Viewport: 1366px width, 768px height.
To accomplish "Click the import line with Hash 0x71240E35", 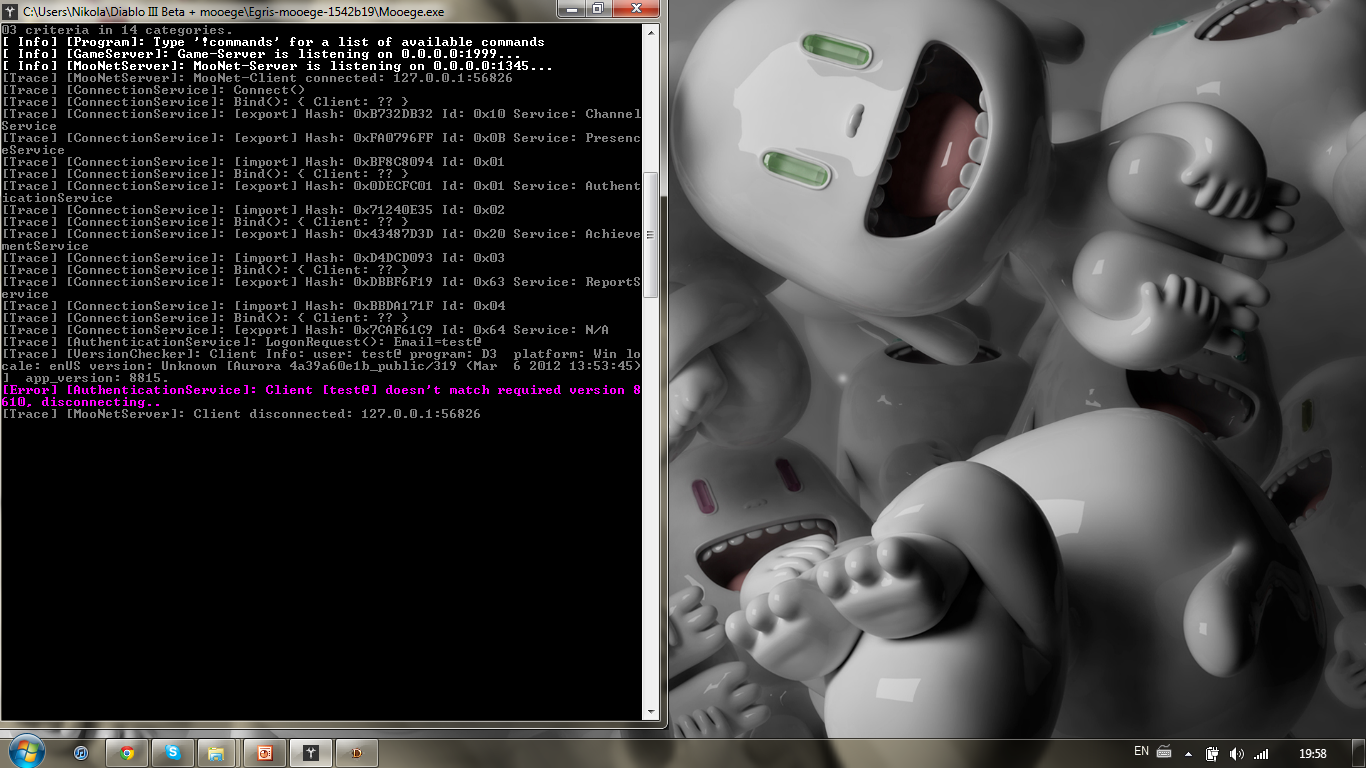I will (x=253, y=210).
